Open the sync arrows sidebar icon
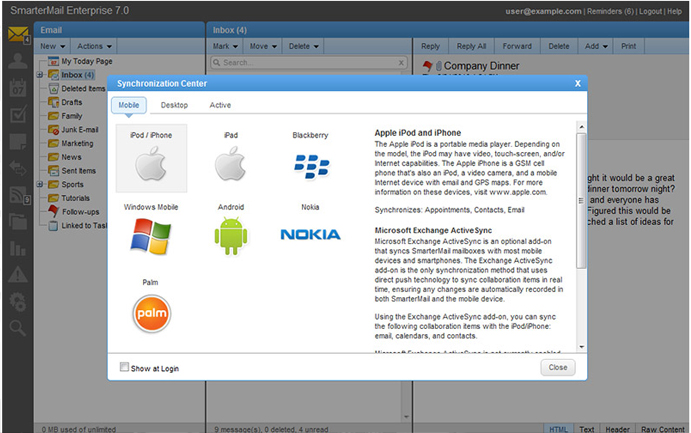 point(18,168)
